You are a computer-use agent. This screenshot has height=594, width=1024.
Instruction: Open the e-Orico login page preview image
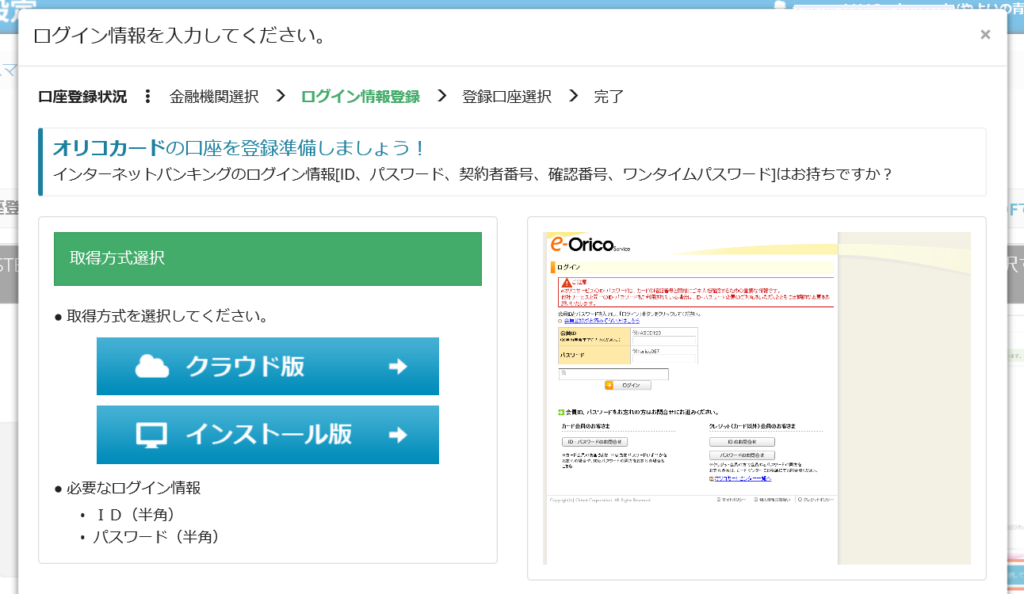click(x=757, y=398)
